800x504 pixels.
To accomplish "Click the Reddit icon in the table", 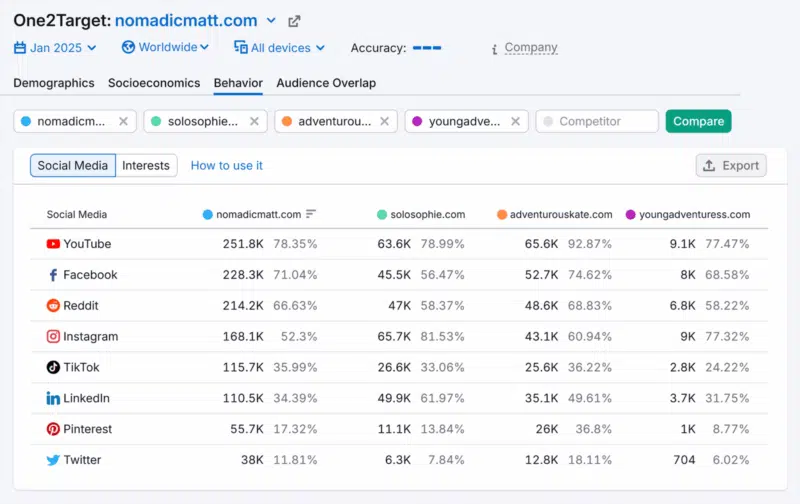I will click(x=53, y=306).
